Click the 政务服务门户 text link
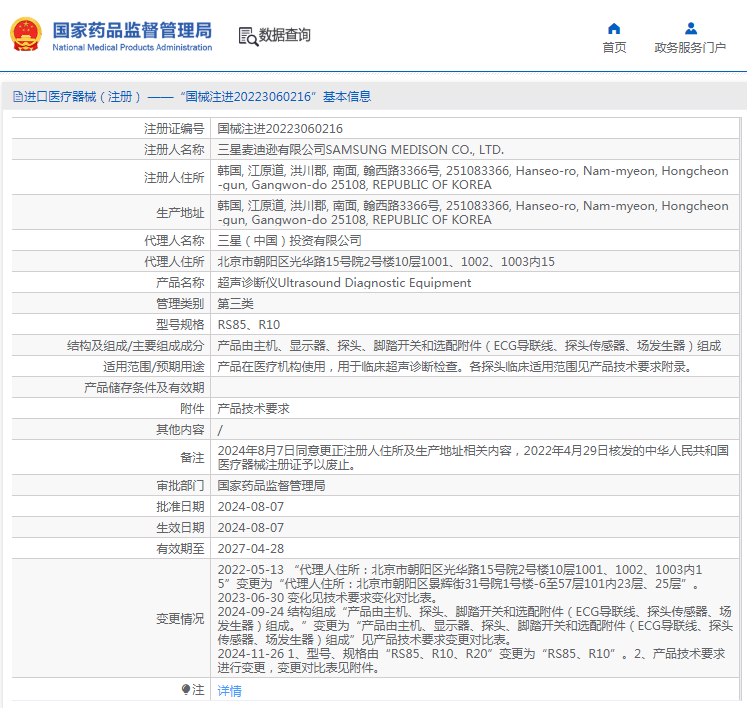Image resolution: width=747 pixels, height=708 pixels. coord(690,48)
